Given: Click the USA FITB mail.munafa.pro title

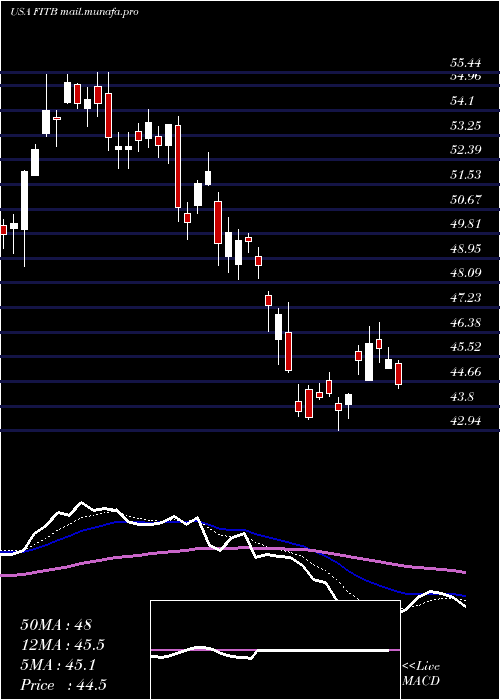Looking at the screenshot, I should click(74, 12).
